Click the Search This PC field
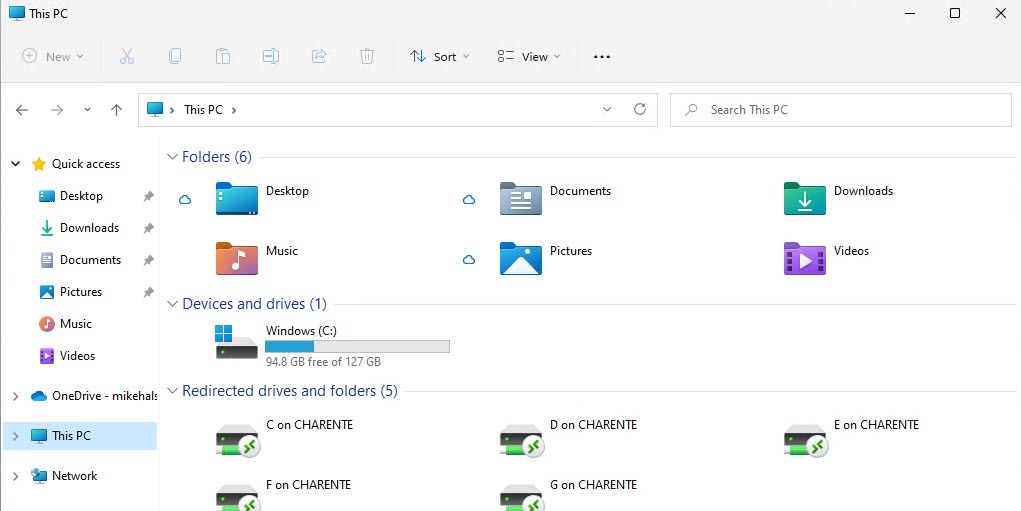Screen dimensions: 1021x511 click(x=841, y=110)
